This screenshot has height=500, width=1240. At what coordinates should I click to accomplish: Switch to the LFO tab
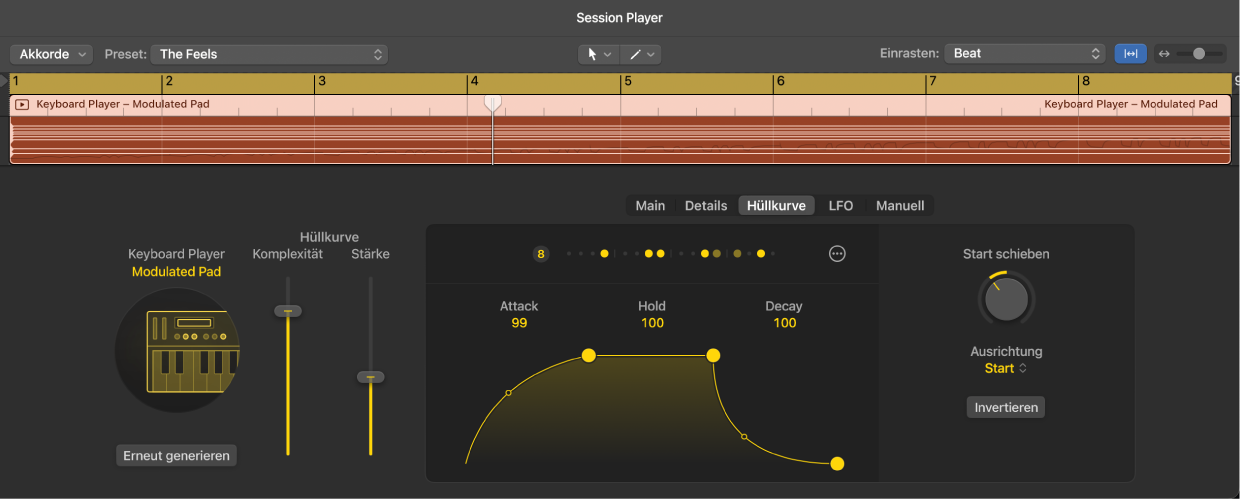[x=841, y=206]
